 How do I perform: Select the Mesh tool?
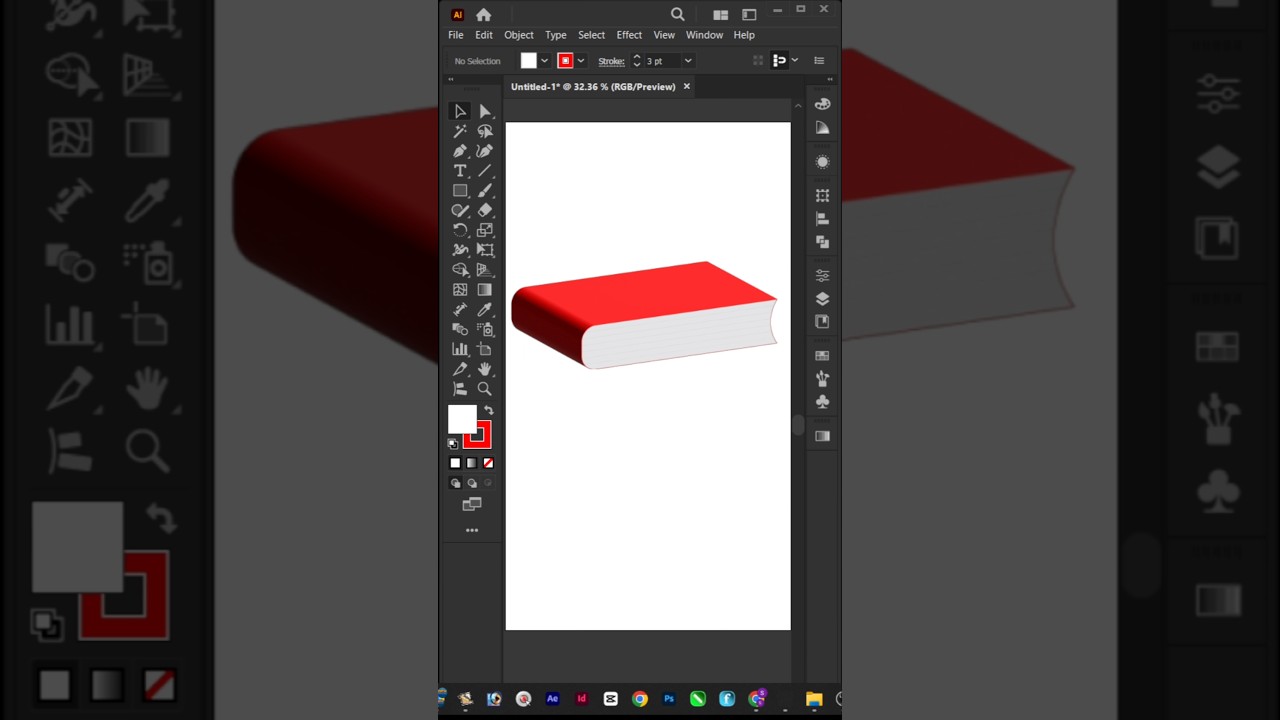point(460,290)
